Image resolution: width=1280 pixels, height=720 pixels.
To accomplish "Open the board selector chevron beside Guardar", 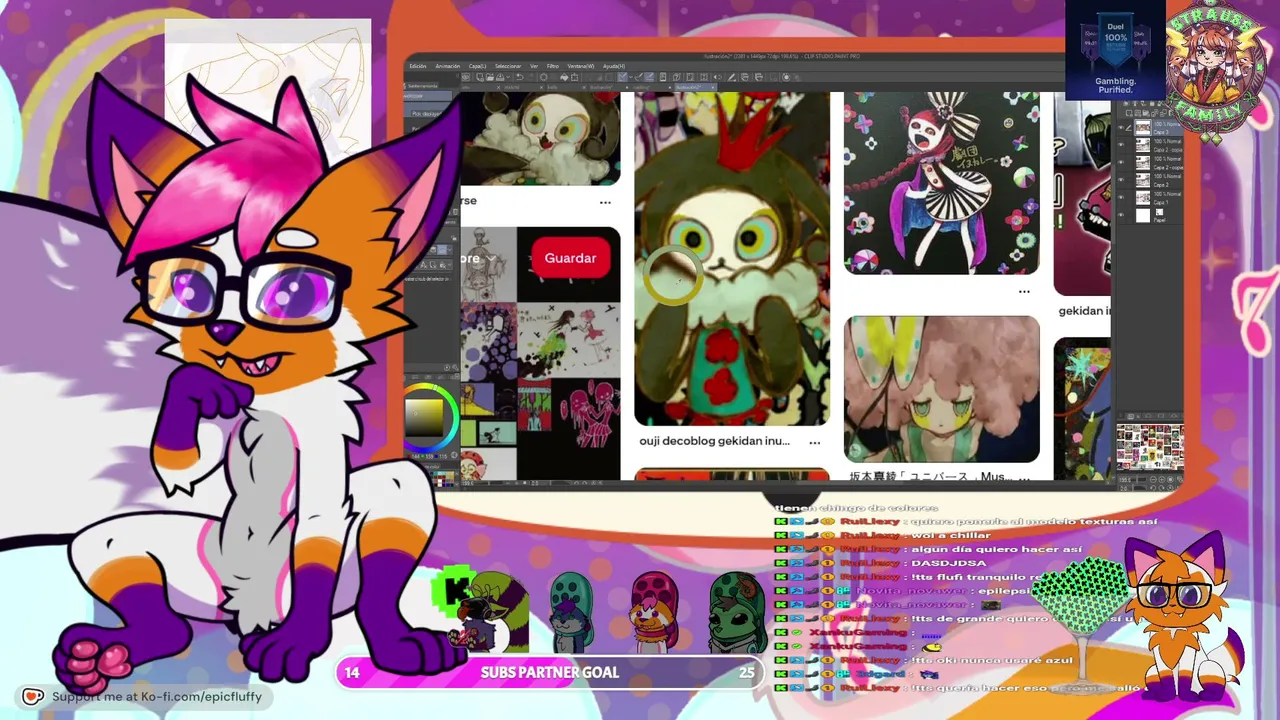I will [491, 259].
